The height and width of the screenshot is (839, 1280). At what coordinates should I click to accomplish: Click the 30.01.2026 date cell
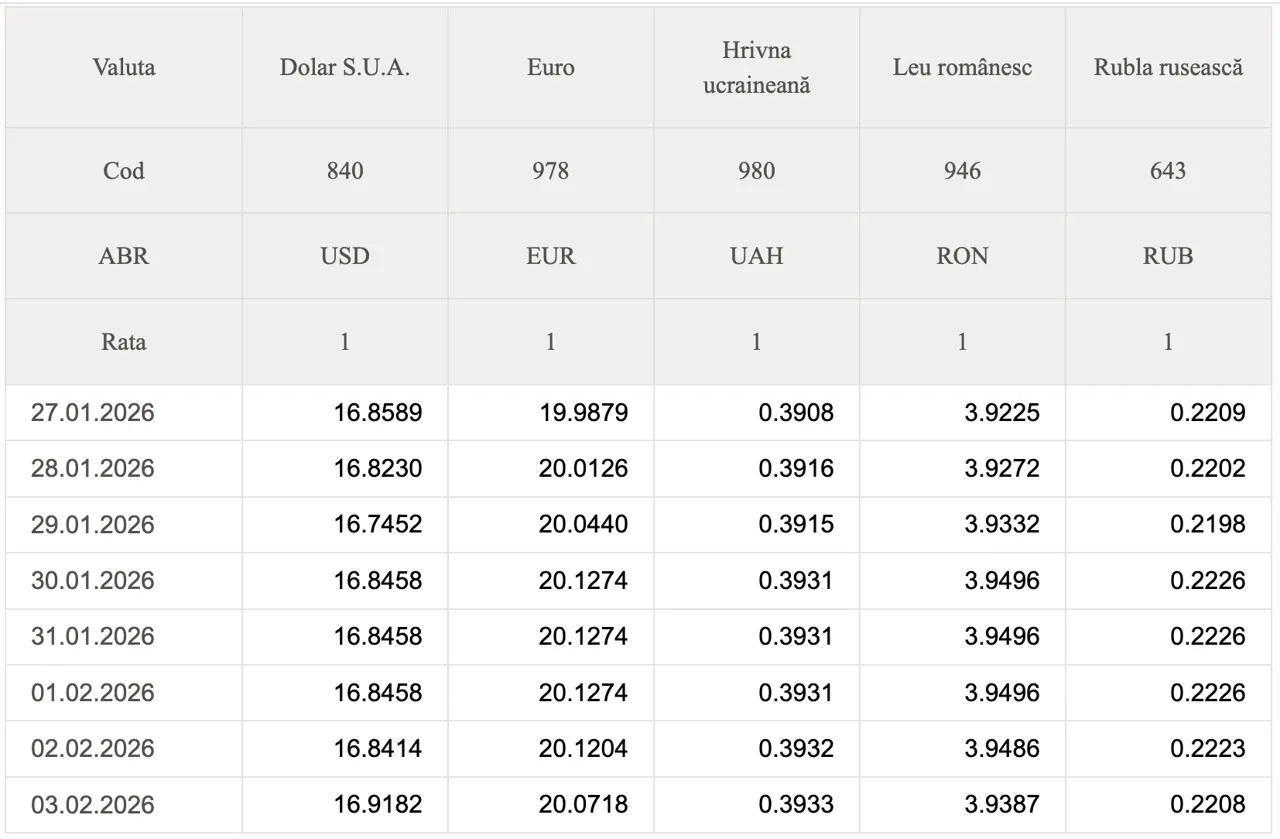(x=93, y=581)
